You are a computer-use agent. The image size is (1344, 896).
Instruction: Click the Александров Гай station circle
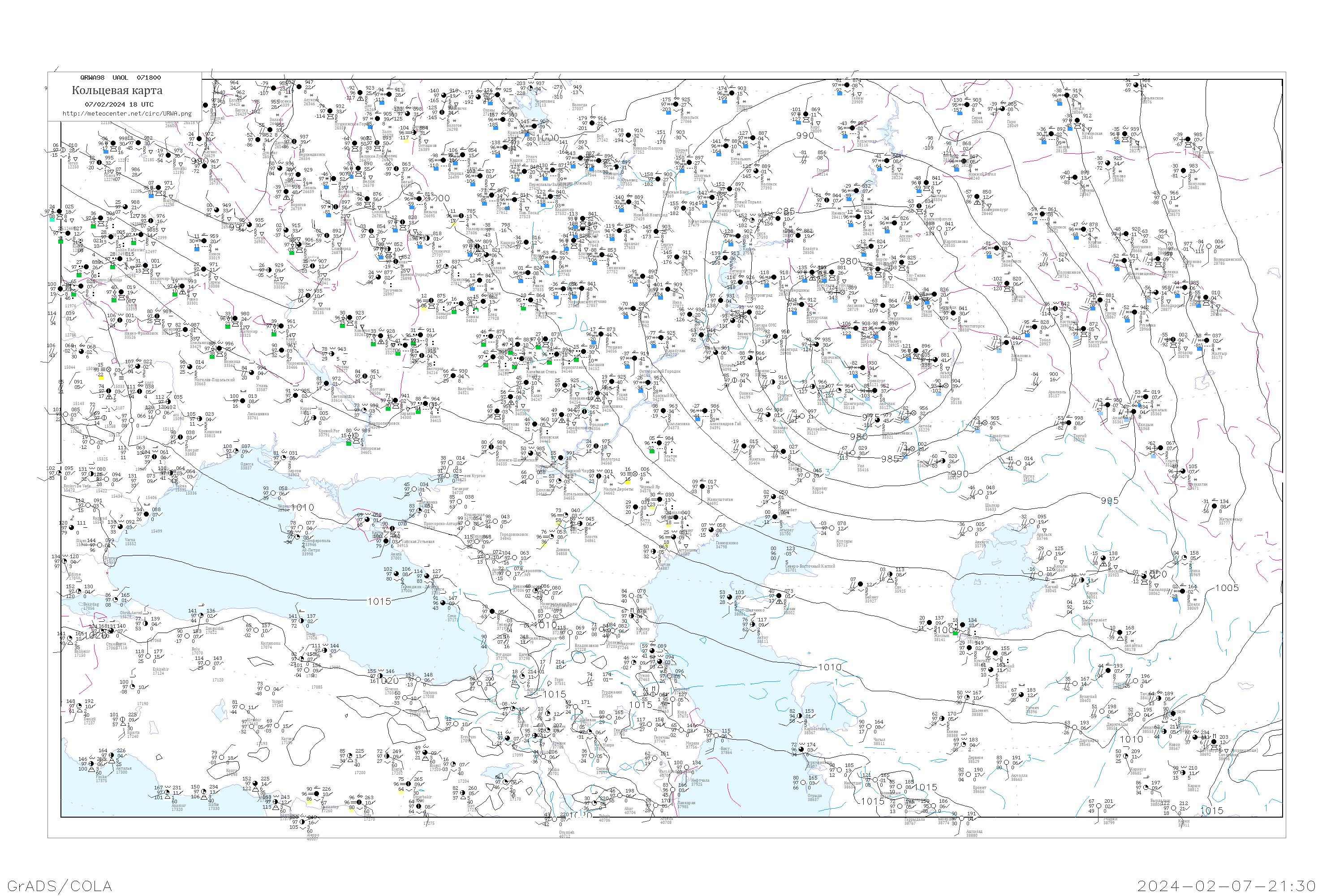[x=705, y=410]
